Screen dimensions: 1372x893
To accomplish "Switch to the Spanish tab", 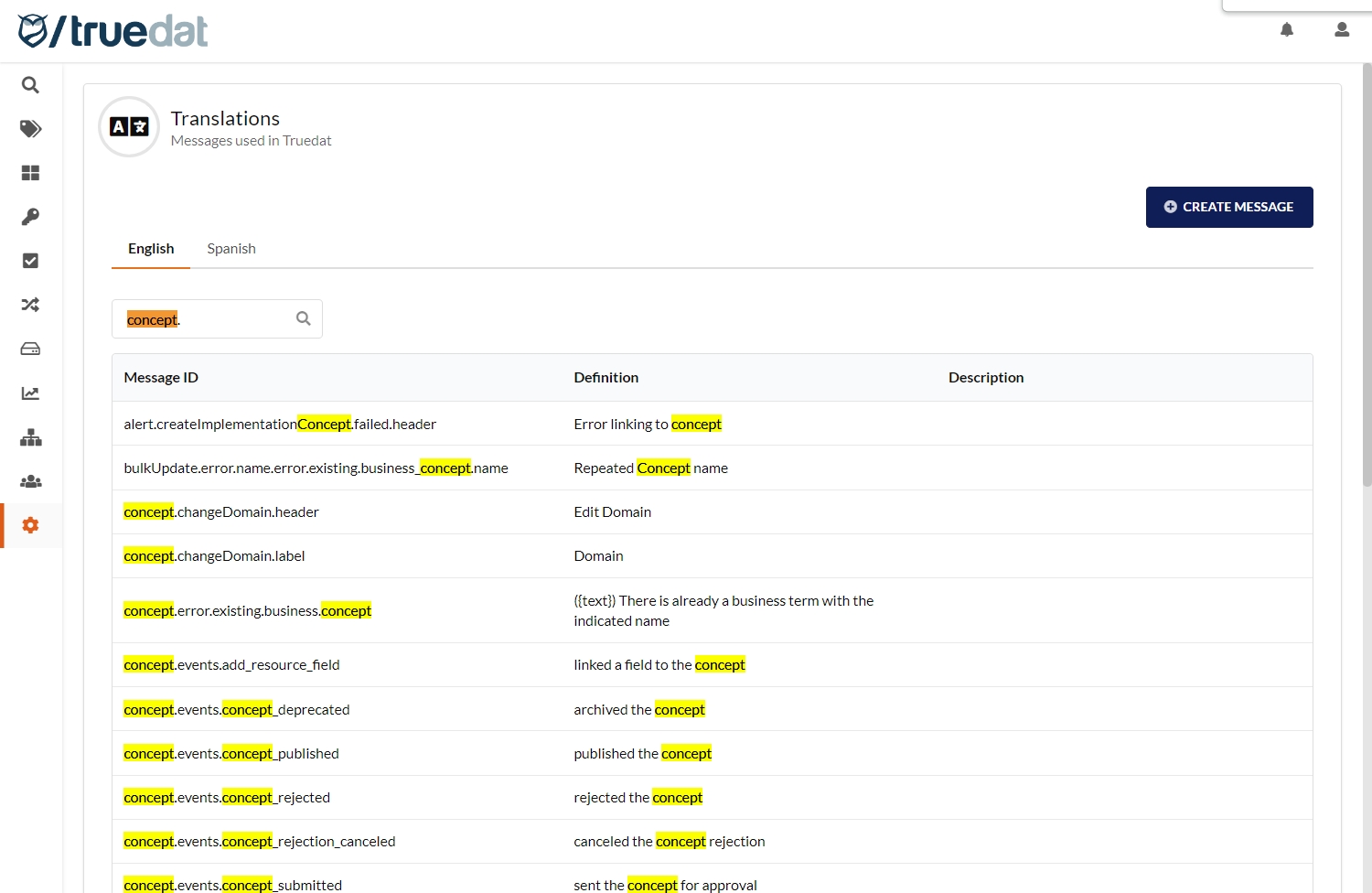I will point(231,249).
